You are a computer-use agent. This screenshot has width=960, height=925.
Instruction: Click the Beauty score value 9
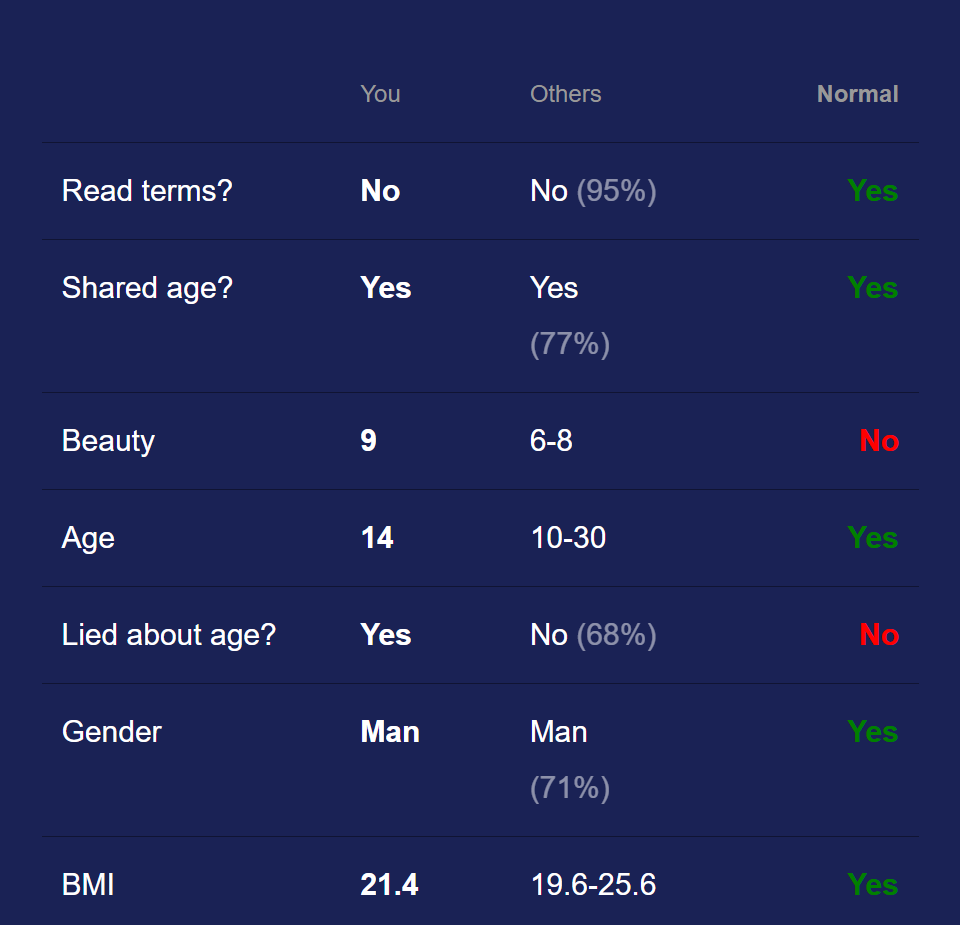(369, 441)
